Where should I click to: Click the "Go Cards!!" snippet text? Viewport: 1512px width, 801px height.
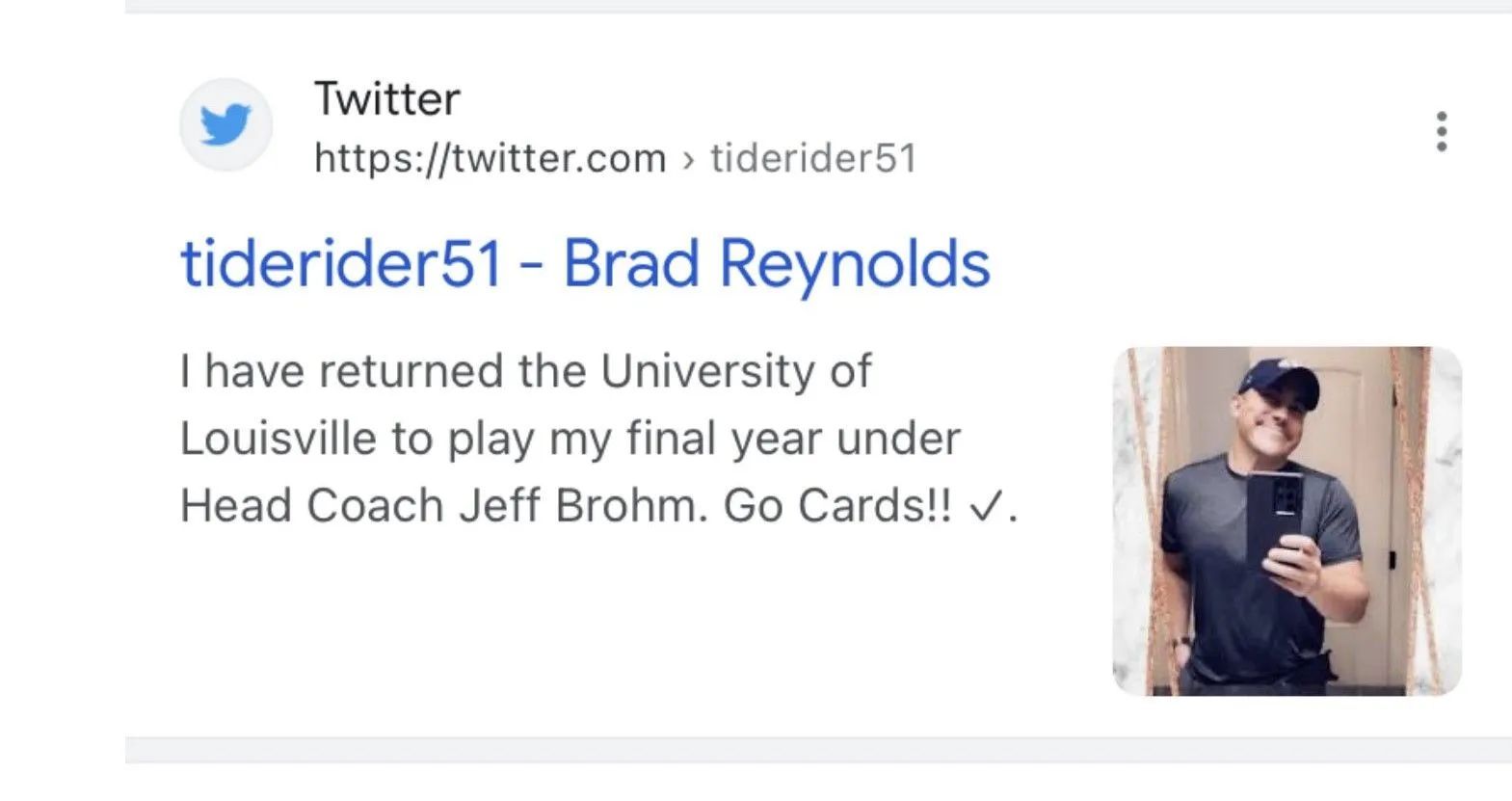(837, 506)
